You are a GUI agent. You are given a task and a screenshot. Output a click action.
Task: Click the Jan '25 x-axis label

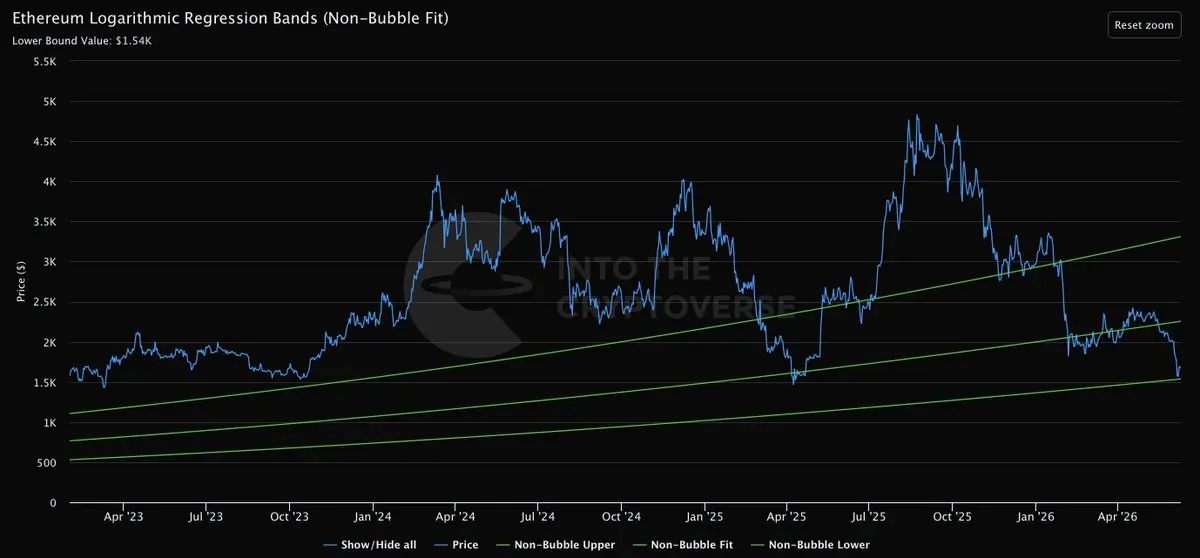coord(705,518)
